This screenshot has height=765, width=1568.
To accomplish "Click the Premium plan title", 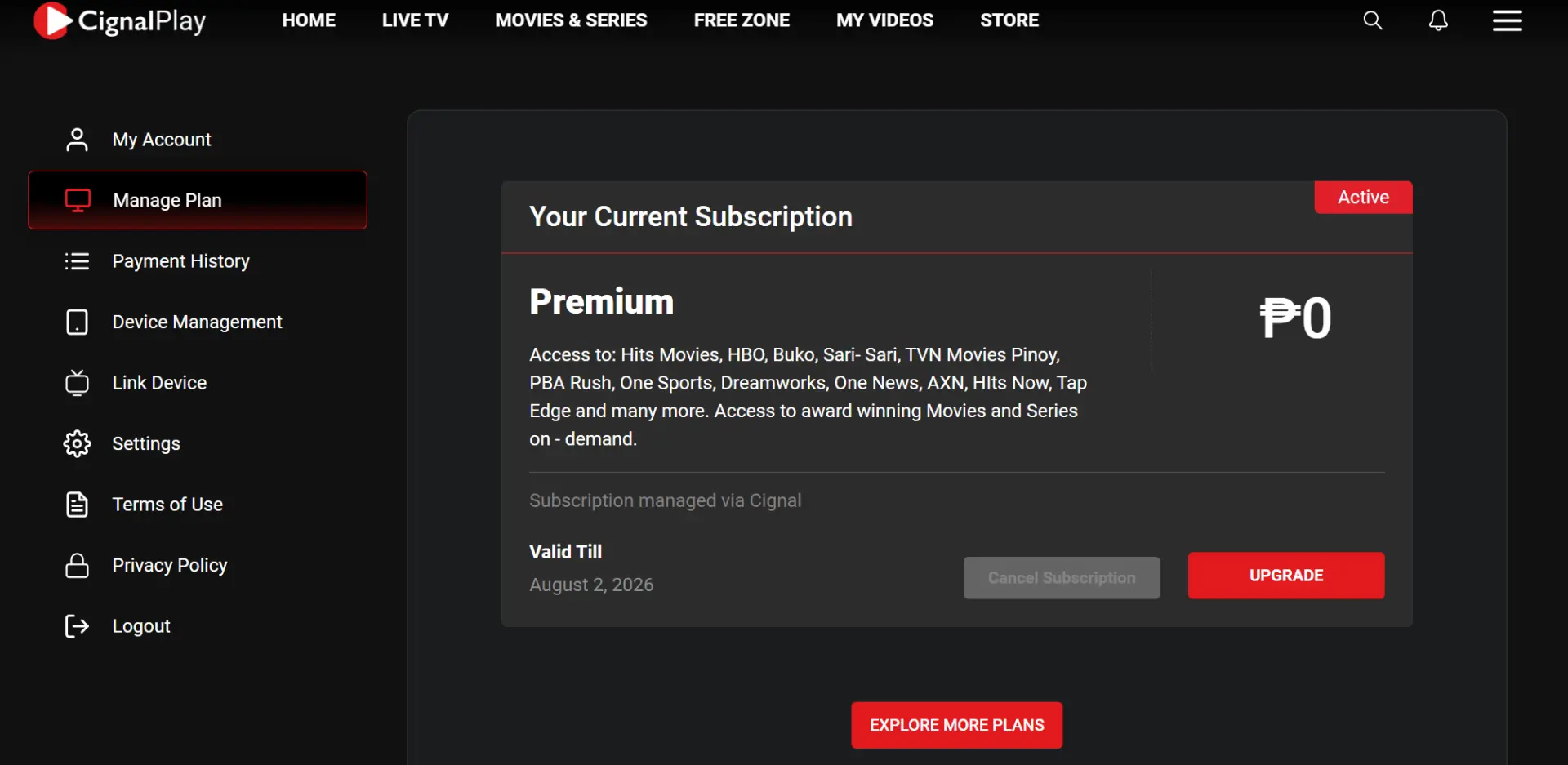I will point(601,301).
